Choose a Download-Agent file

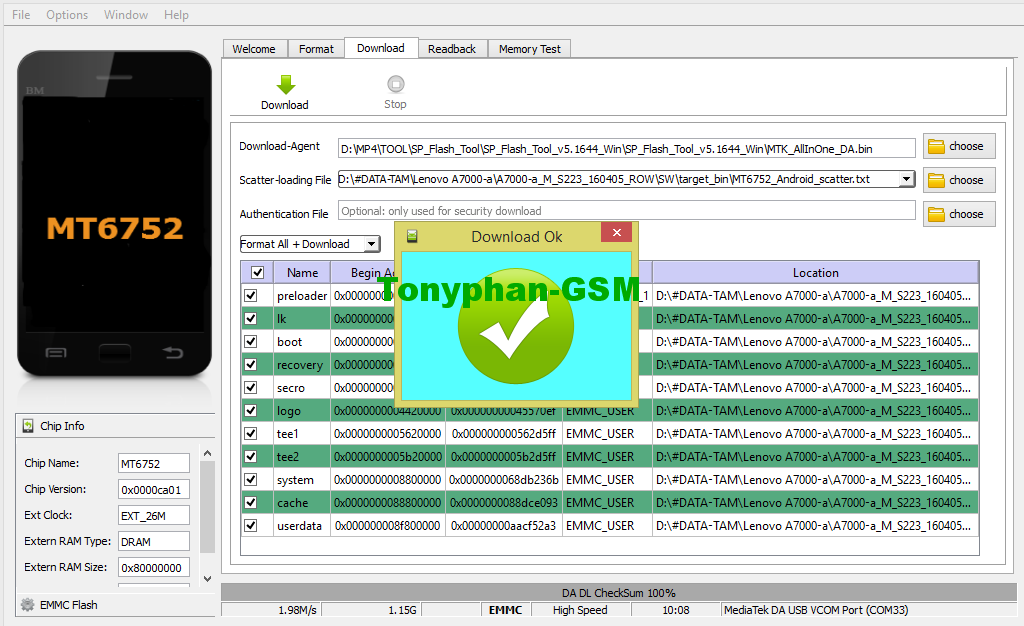(959, 146)
